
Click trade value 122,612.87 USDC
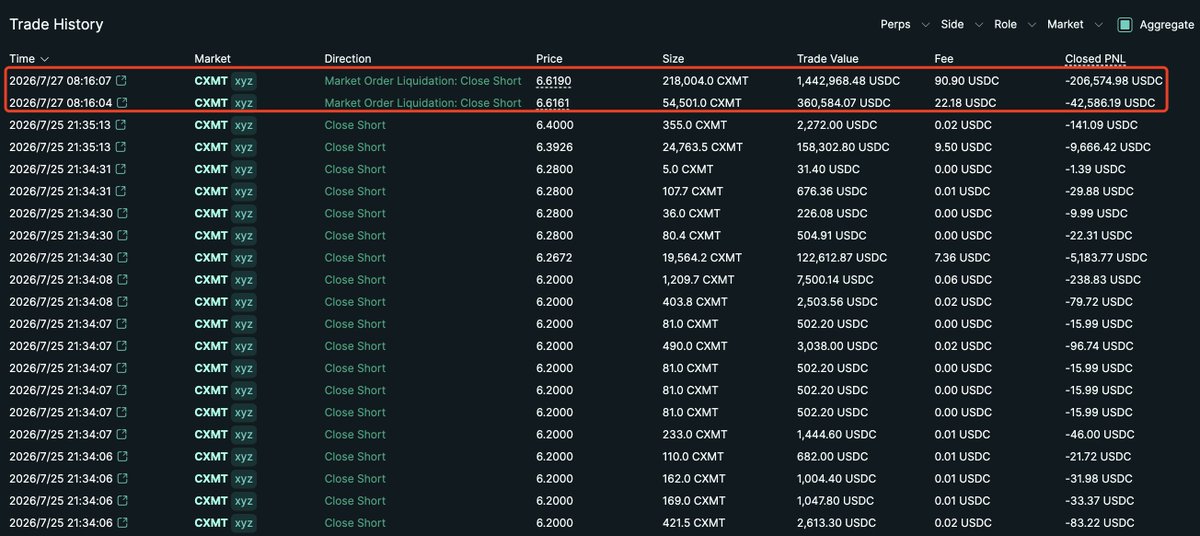point(842,257)
